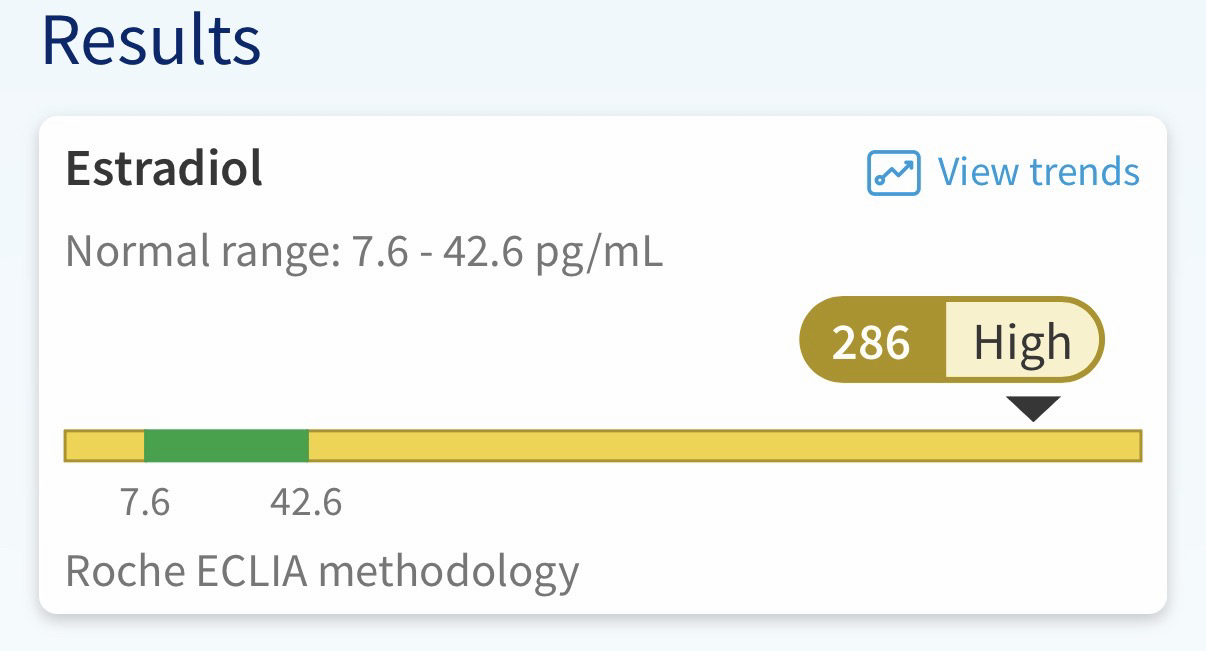The height and width of the screenshot is (651, 1206).
Task: Click the View trends chart icon
Action: (893, 173)
